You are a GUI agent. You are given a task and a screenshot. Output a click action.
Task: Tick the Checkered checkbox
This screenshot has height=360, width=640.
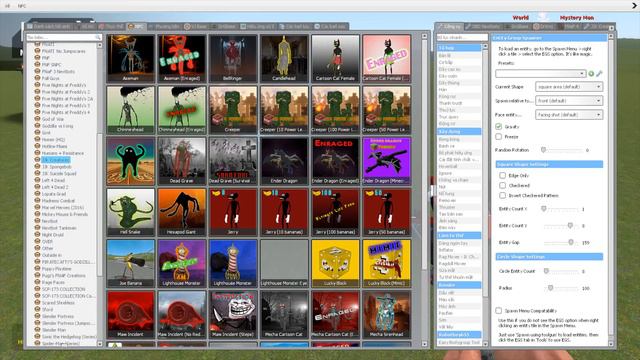pos(502,185)
